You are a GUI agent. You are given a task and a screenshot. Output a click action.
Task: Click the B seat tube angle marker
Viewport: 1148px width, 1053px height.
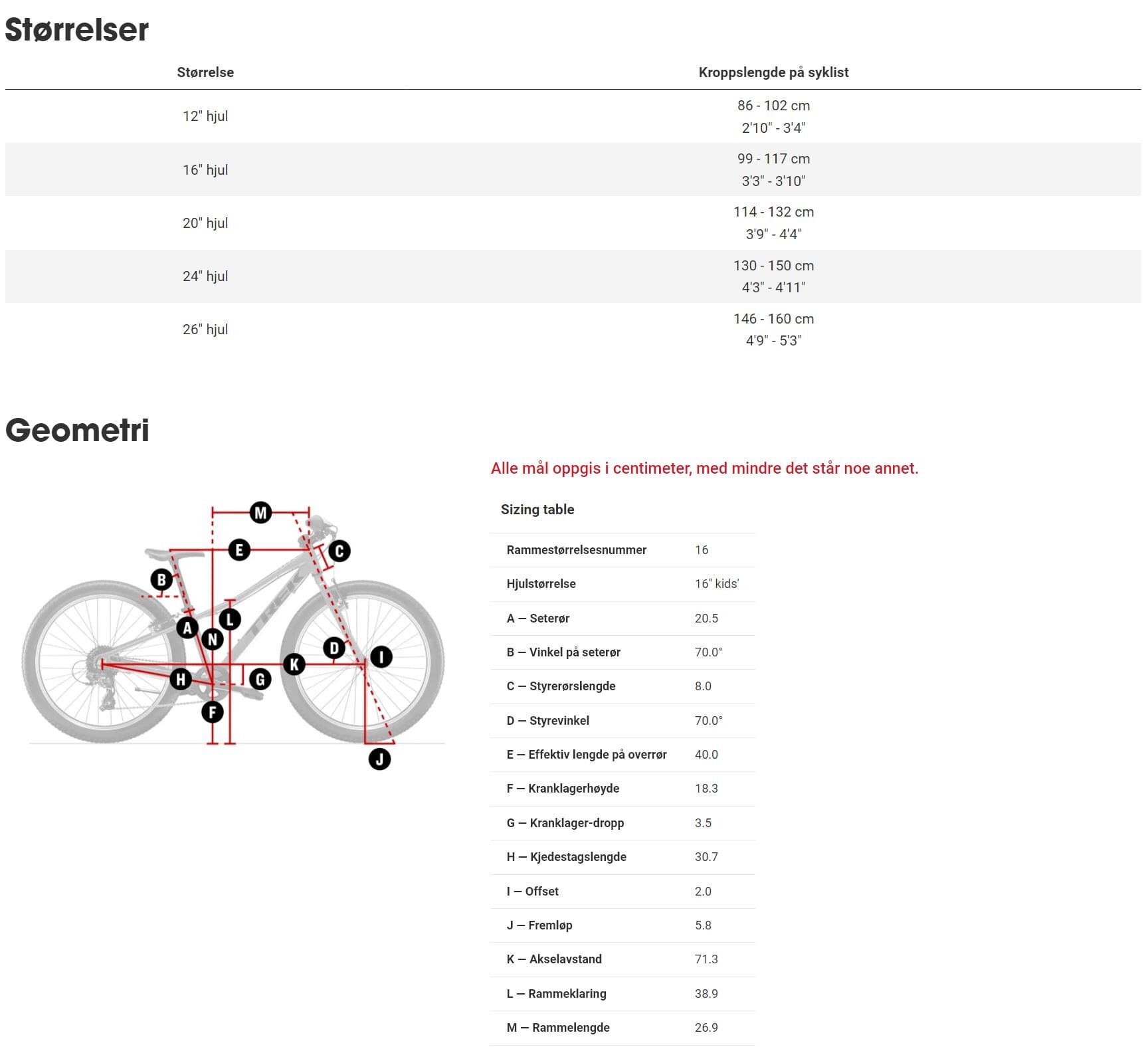[x=161, y=579]
